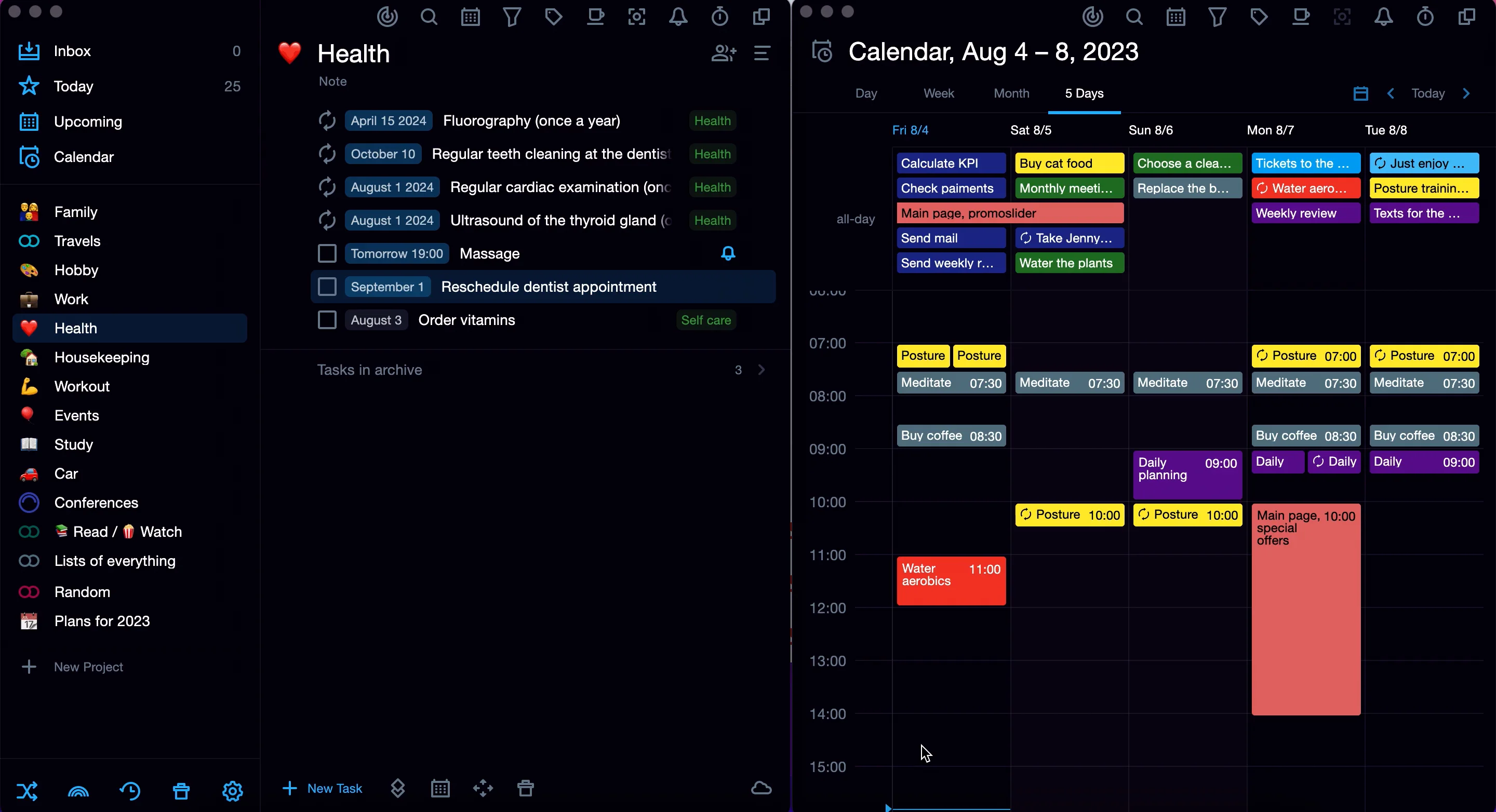Open the history clock icon in bottom sidebar
This screenshot has height=812, width=1496.
(129, 791)
